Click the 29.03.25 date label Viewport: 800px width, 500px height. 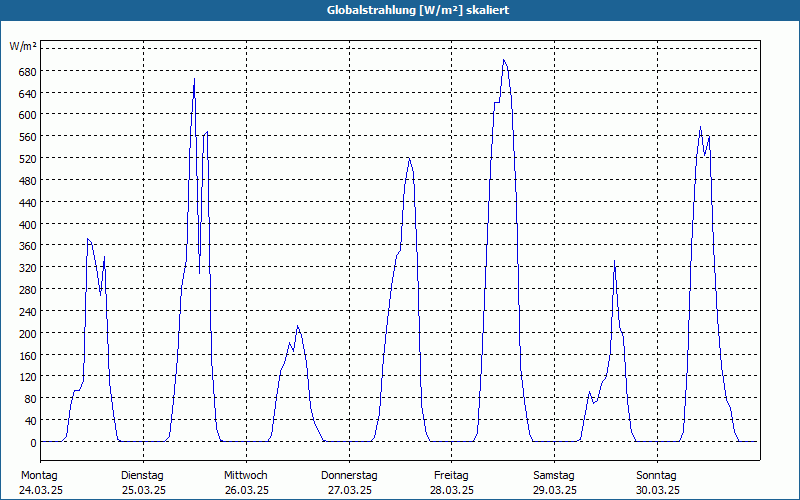(x=555, y=491)
